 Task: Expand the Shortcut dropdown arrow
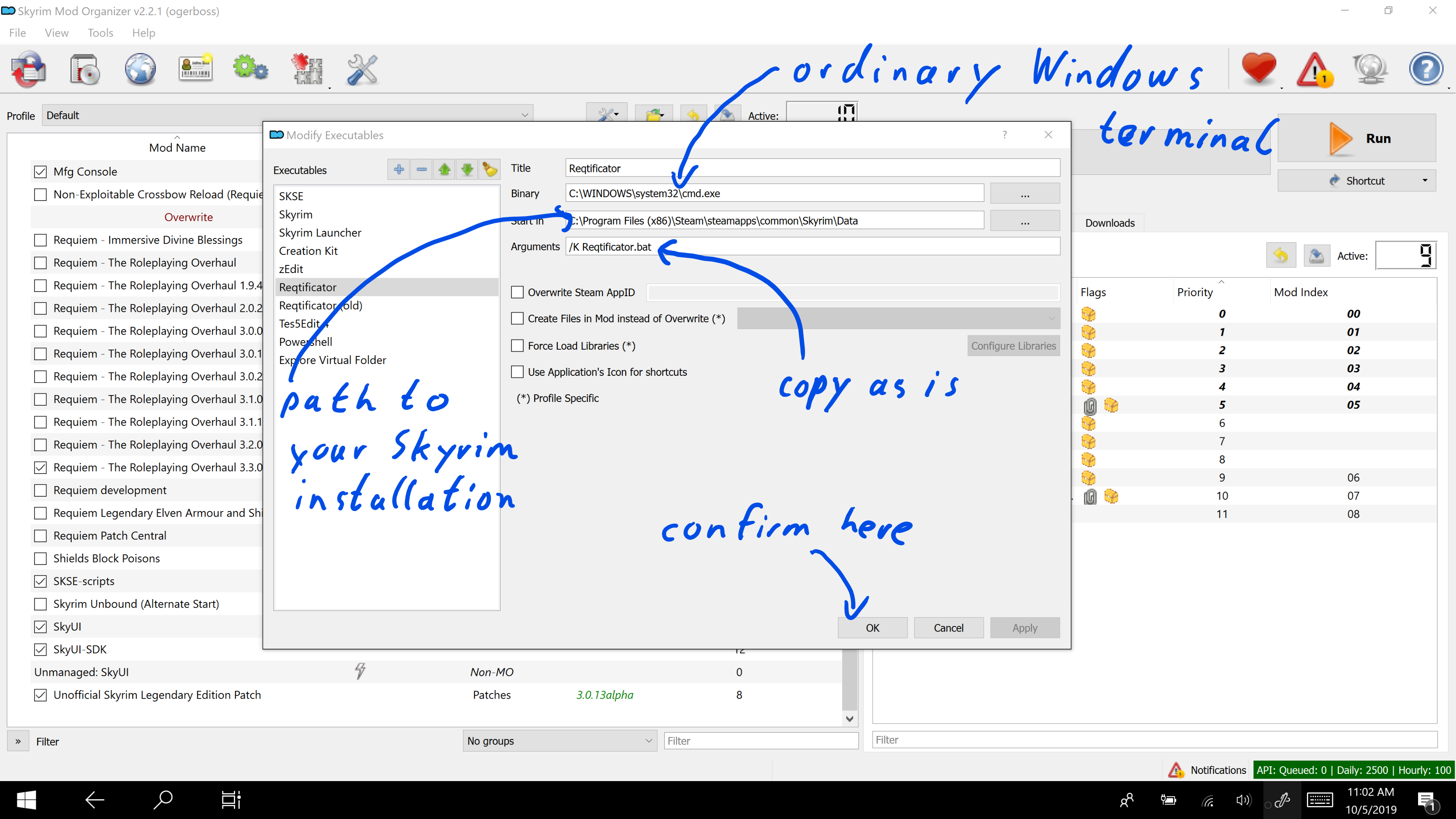click(1425, 181)
